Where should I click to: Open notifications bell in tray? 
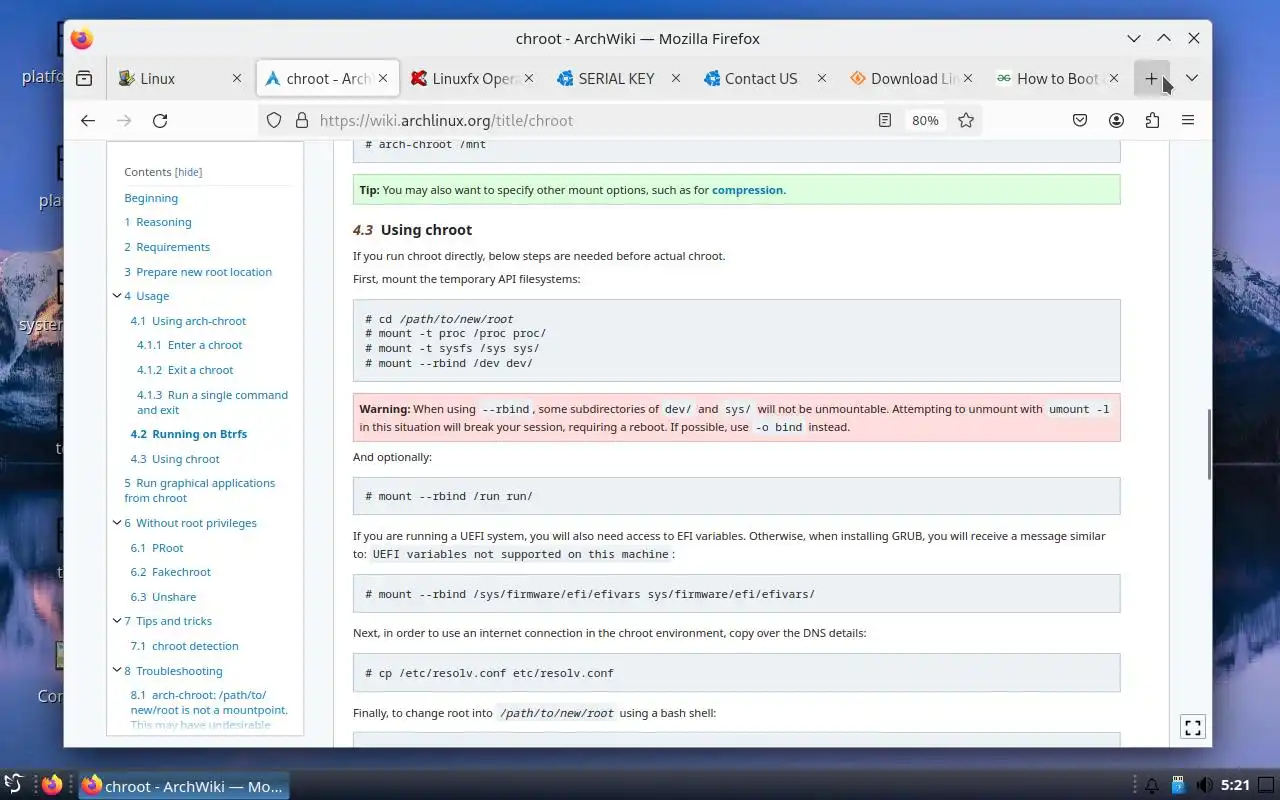[x=1152, y=786]
